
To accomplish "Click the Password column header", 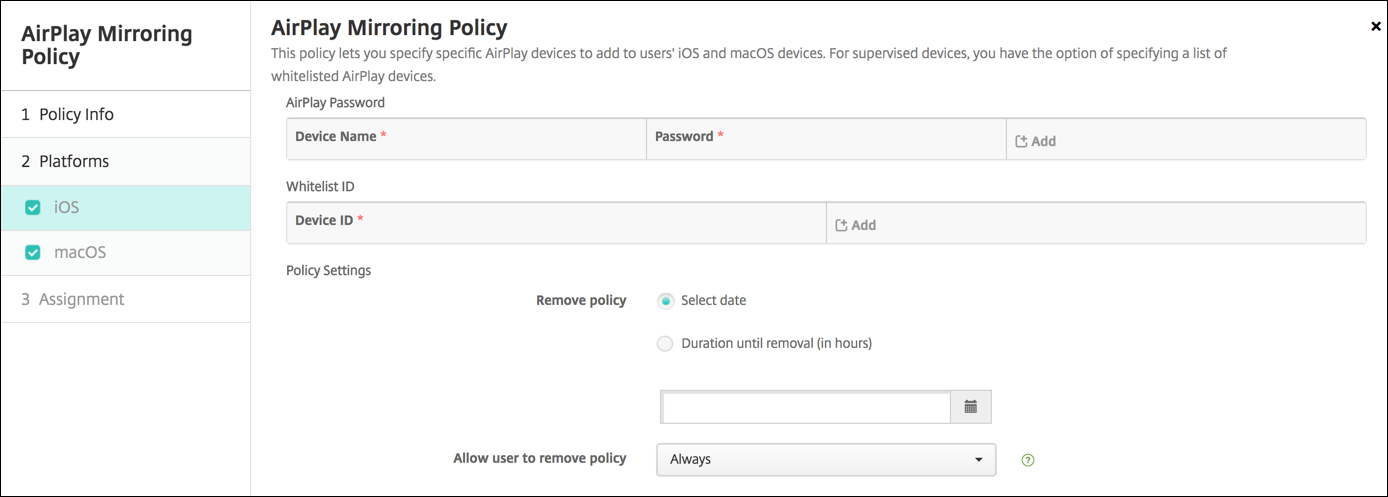I will click(x=684, y=136).
